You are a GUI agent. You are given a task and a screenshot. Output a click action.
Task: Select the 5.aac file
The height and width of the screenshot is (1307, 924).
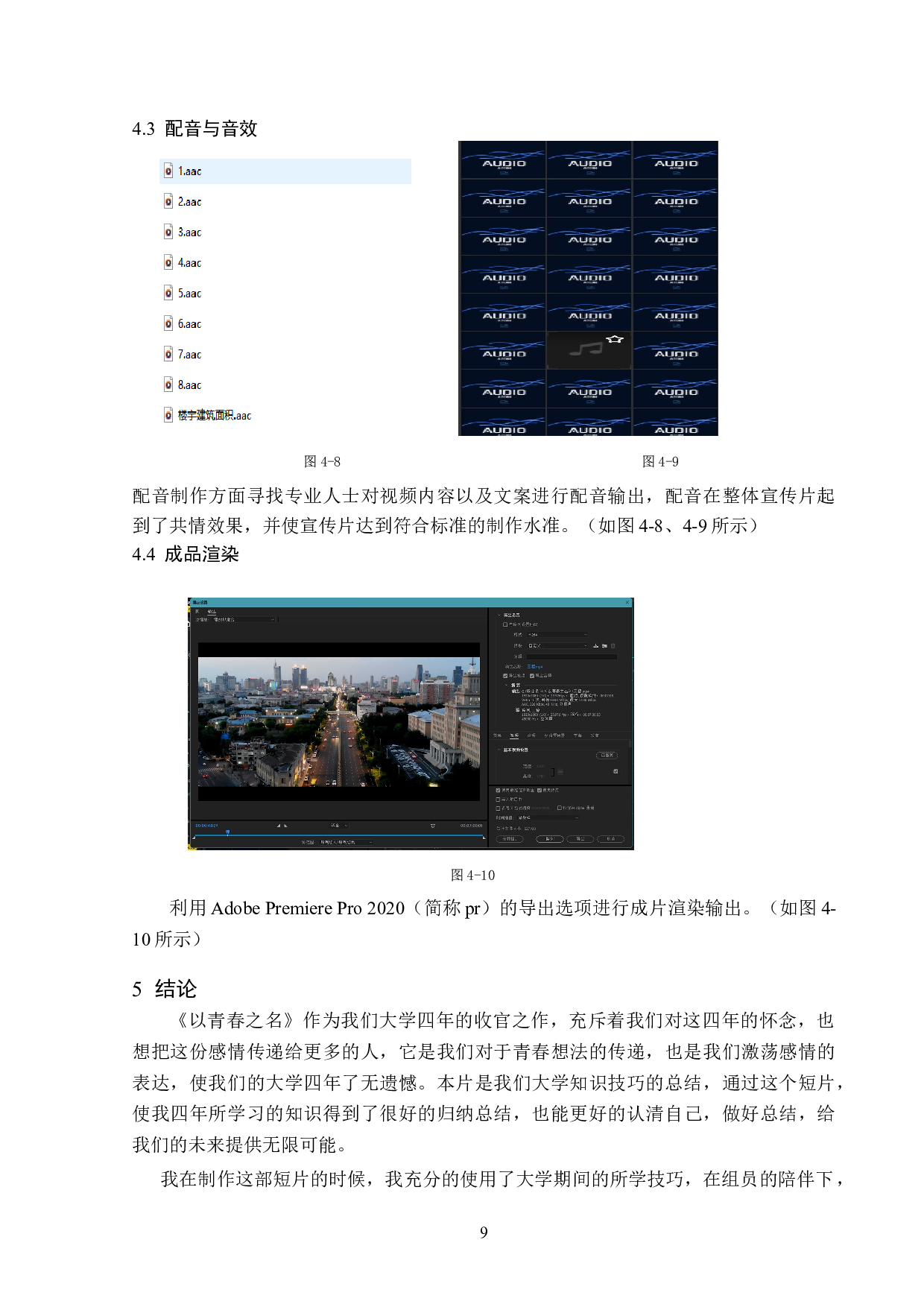click(x=190, y=294)
